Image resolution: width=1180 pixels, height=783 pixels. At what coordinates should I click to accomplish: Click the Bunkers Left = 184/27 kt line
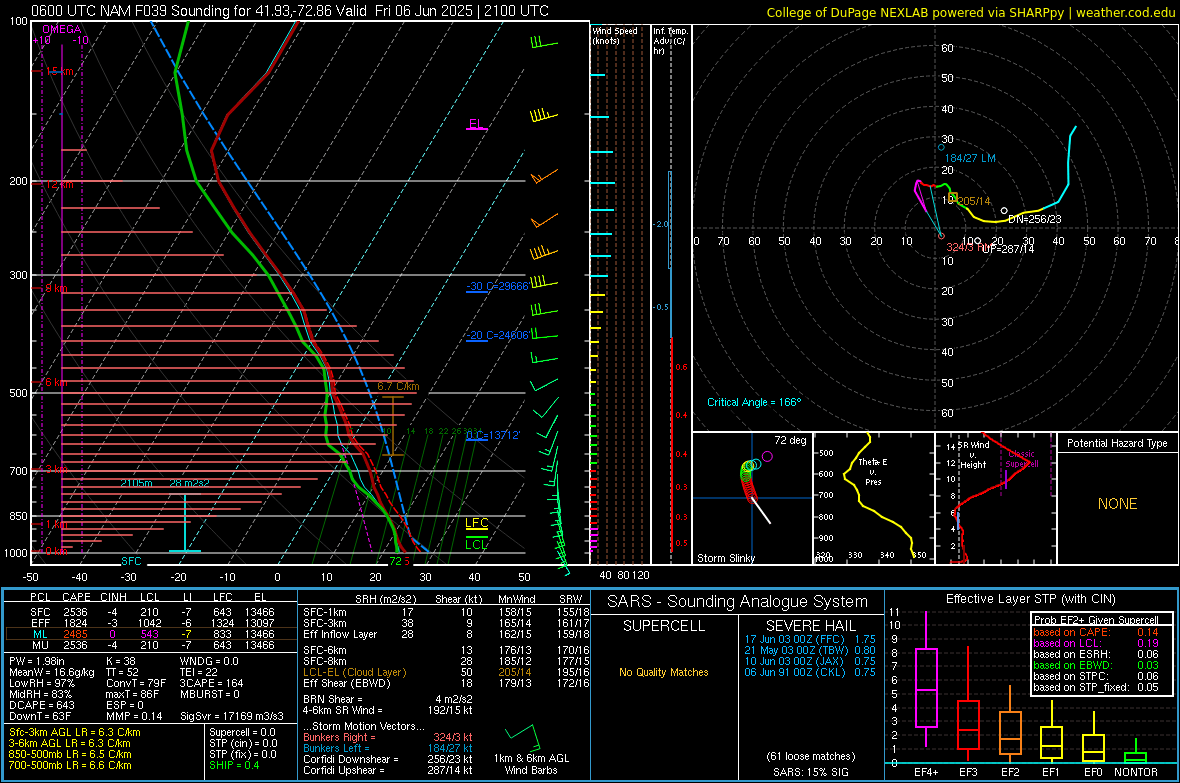pyautogui.click(x=388, y=748)
